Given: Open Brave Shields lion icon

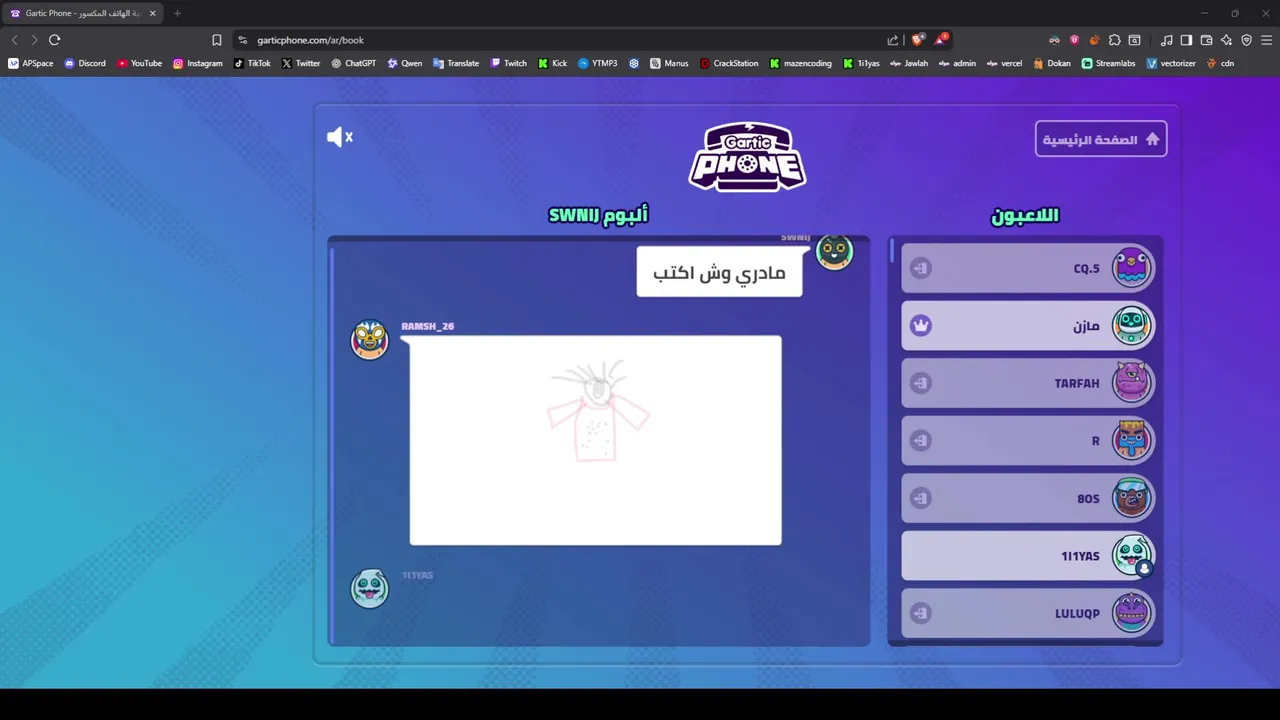Looking at the screenshot, I should (x=917, y=40).
